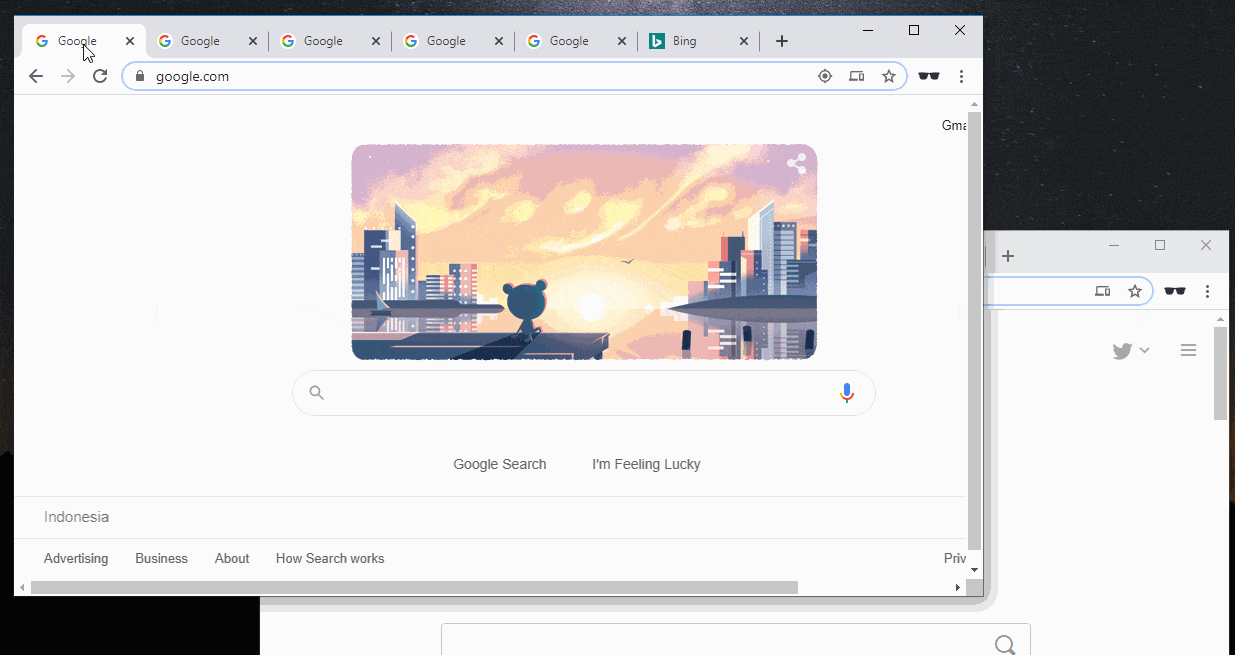1235x655 pixels.
Task: Open the Advertising footer link
Action: (76, 559)
